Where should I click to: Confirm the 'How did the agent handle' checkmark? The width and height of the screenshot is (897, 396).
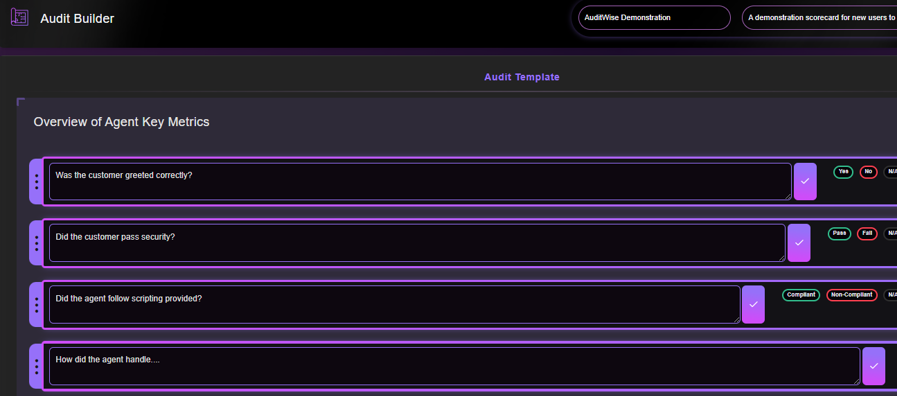click(874, 366)
